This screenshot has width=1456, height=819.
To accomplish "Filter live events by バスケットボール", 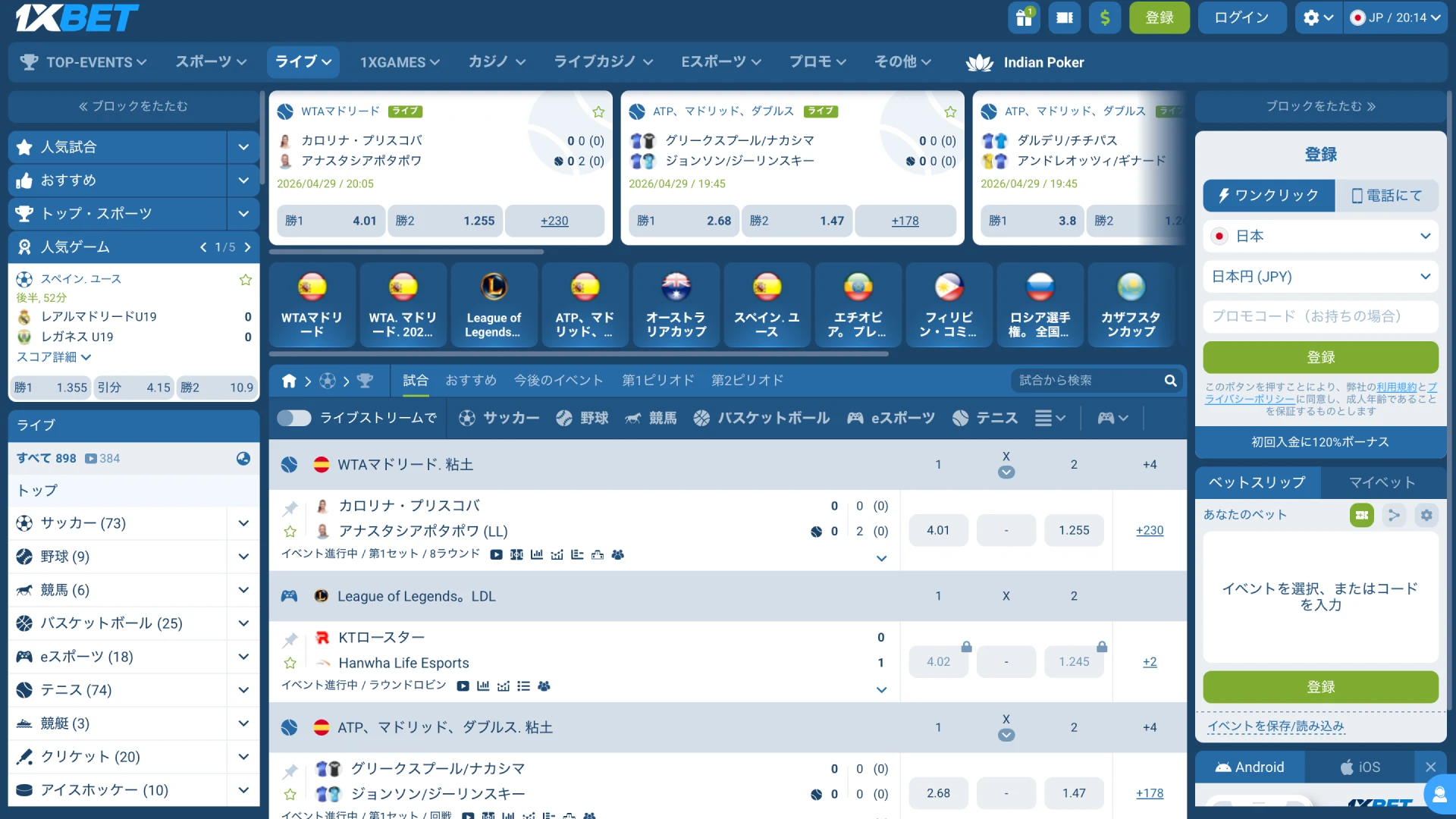I will [761, 418].
